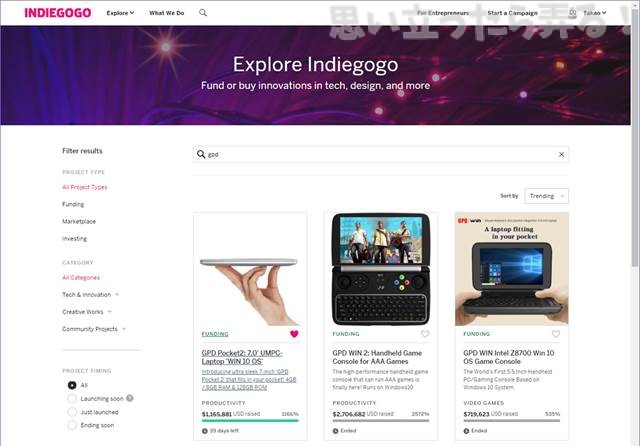The width and height of the screenshot is (640, 446).
Task: Favorite GPD WIN 2 using heart icon
Action: point(425,334)
